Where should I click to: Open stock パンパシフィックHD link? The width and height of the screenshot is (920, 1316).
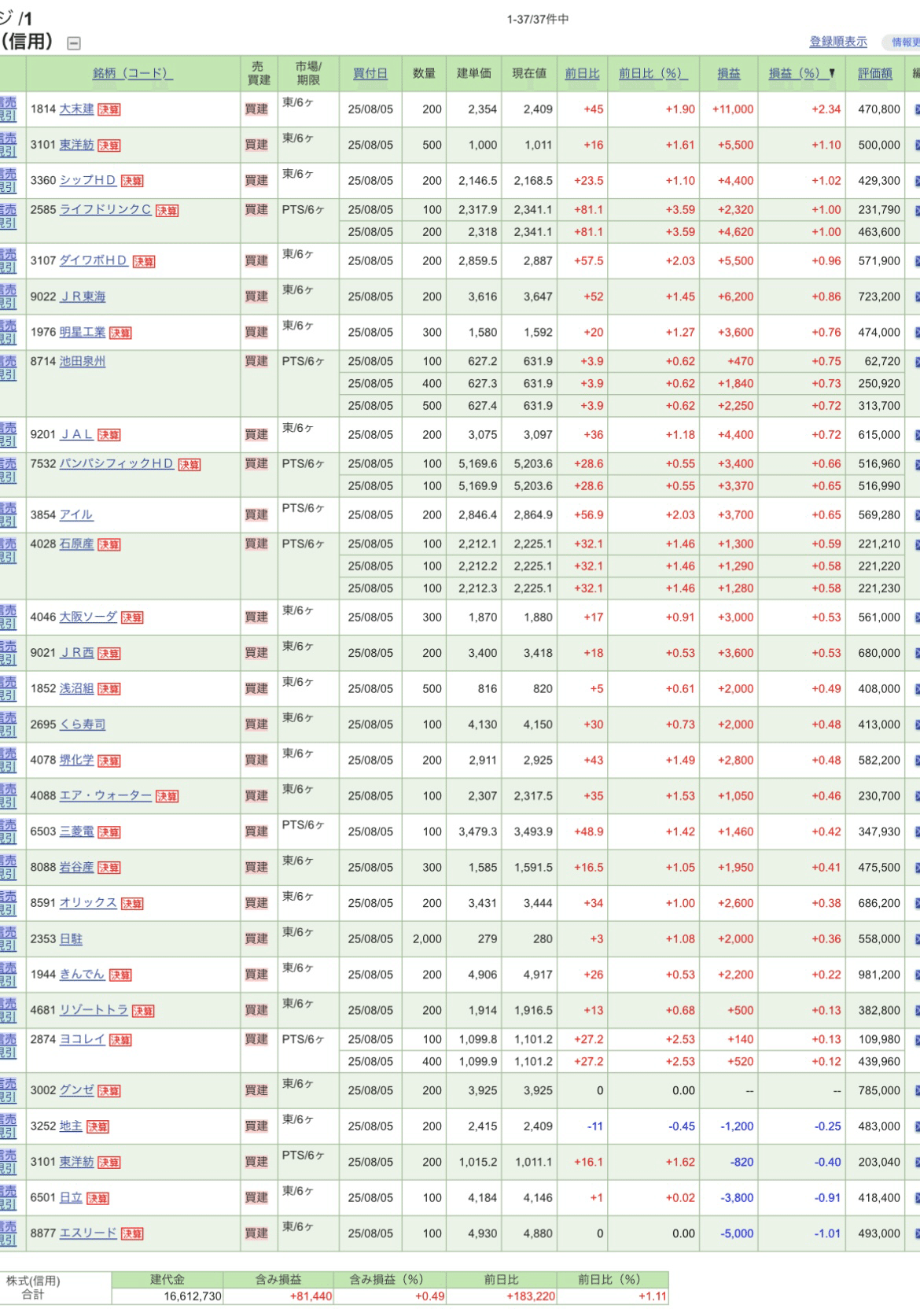(116, 463)
